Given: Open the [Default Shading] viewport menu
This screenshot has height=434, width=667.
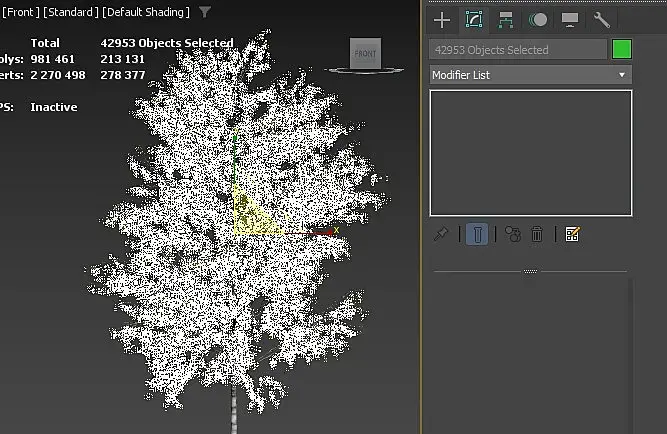Looking at the screenshot, I should coord(146,12).
